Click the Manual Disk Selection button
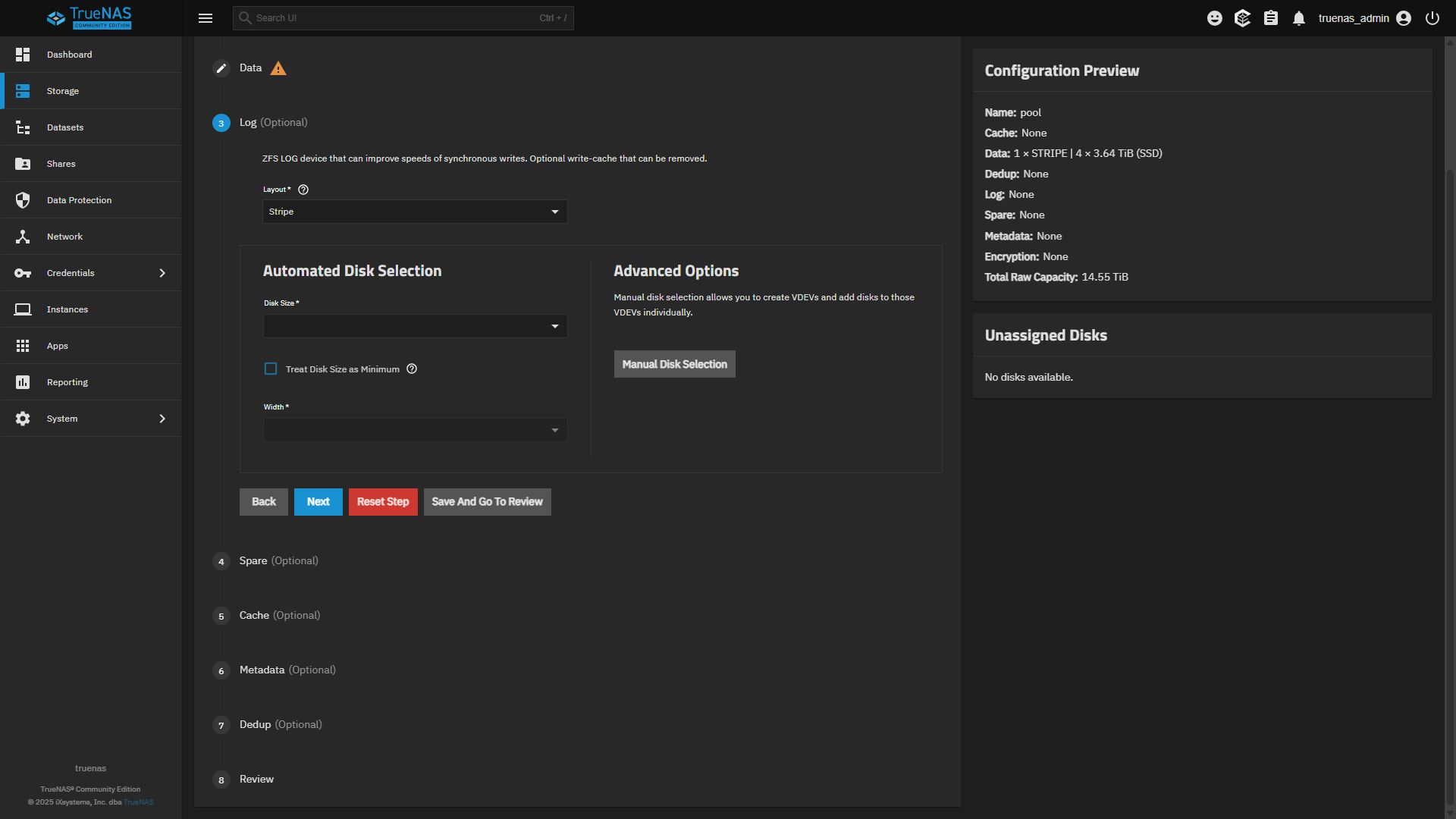This screenshot has height=819, width=1456. (x=674, y=364)
